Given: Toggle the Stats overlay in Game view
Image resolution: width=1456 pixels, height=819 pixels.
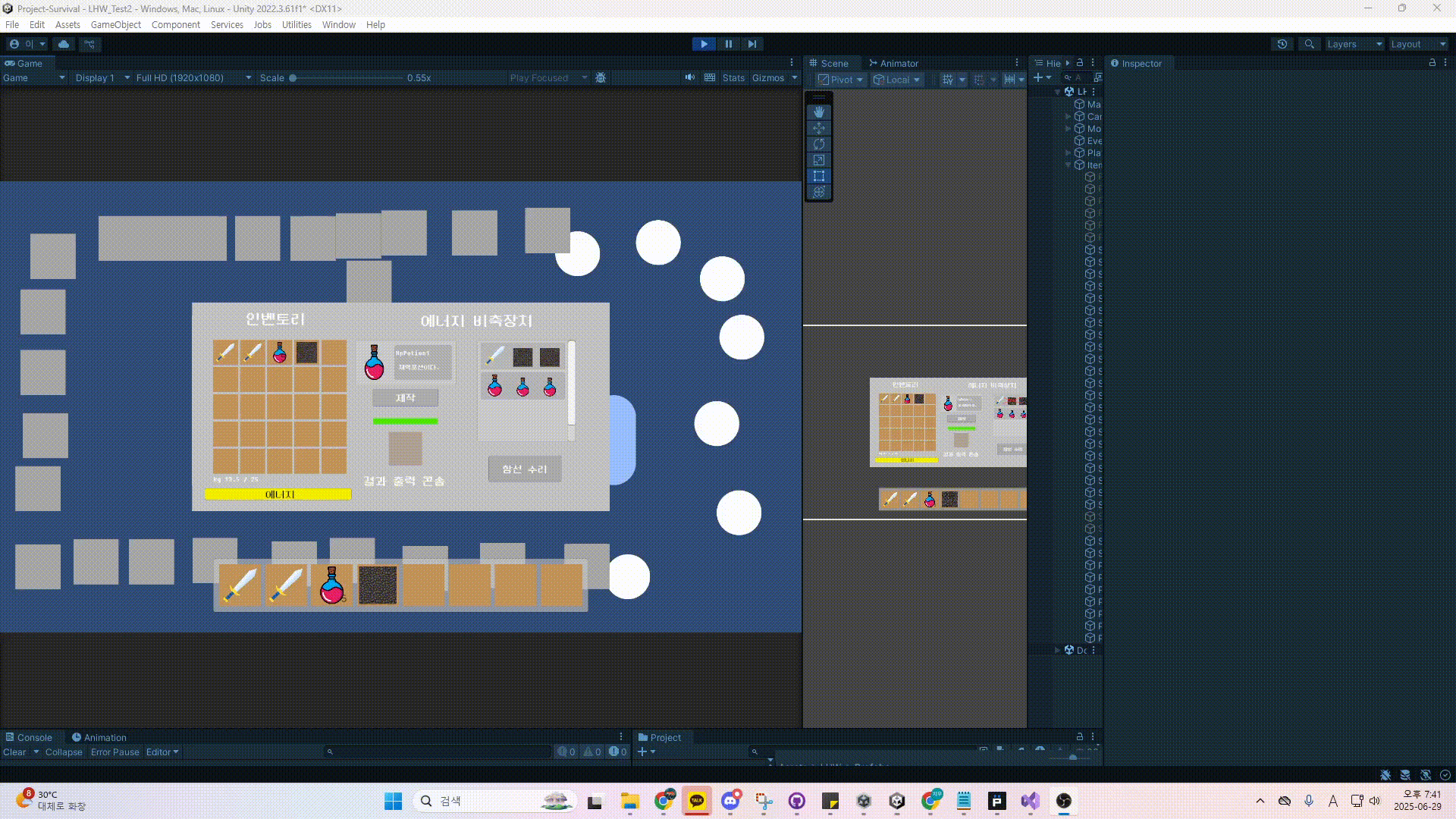Looking at the screenshot, I should point(733,77).
